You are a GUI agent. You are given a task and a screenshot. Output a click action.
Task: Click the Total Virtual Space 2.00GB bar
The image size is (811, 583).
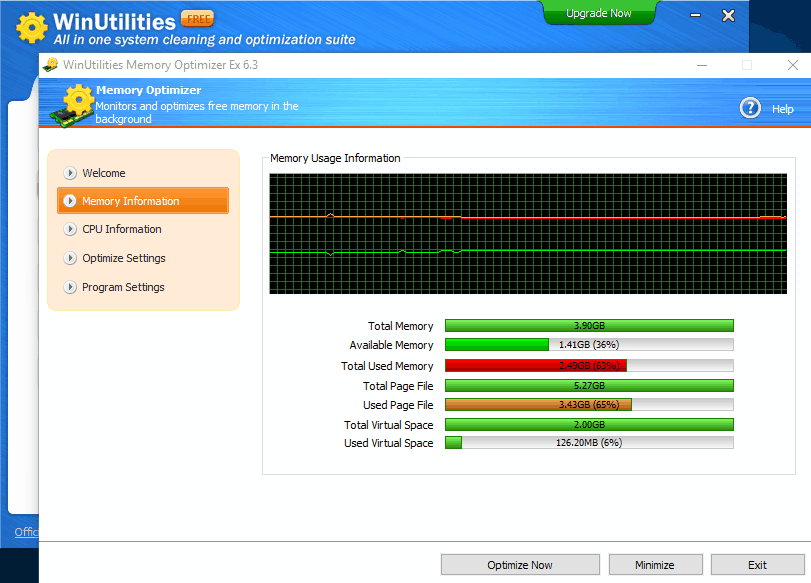tap(589, 425)
